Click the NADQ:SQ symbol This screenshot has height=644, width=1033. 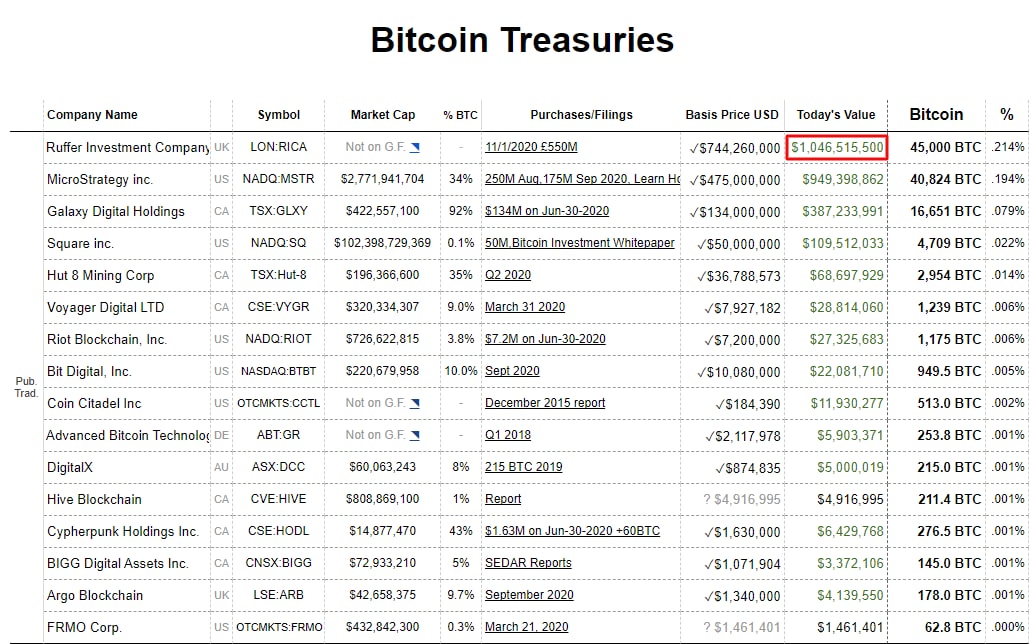pyautogui.click(x=279, y=243)
